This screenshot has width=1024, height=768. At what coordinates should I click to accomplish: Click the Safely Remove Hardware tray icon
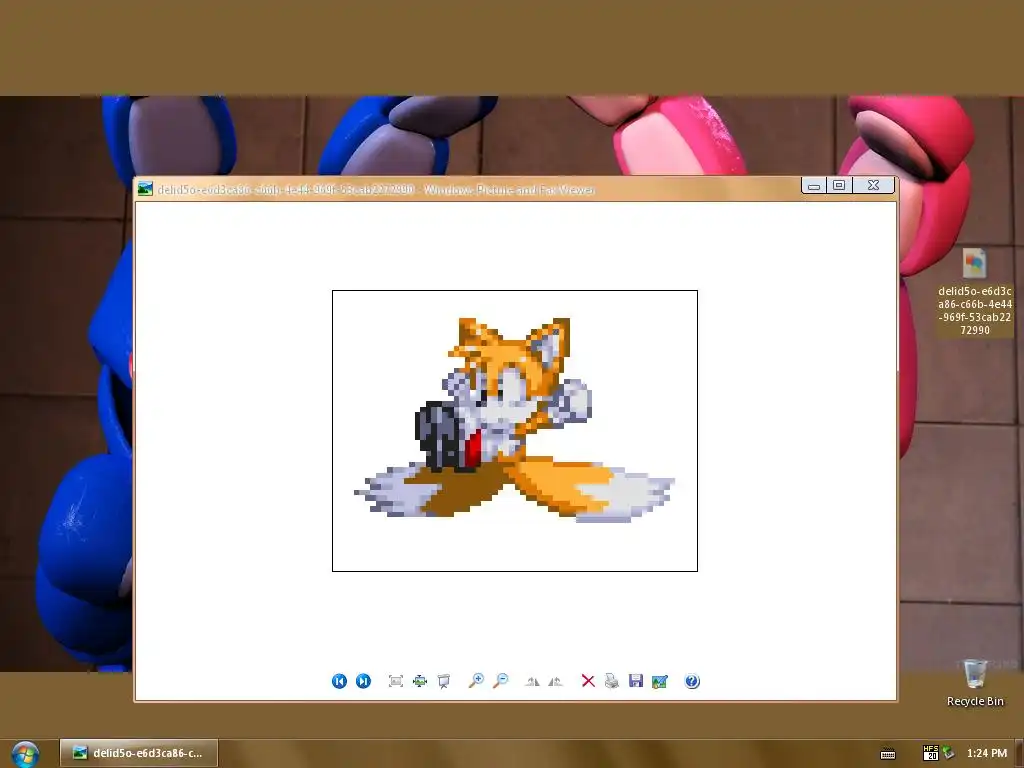pyautogui.click(x=948, y=753)
